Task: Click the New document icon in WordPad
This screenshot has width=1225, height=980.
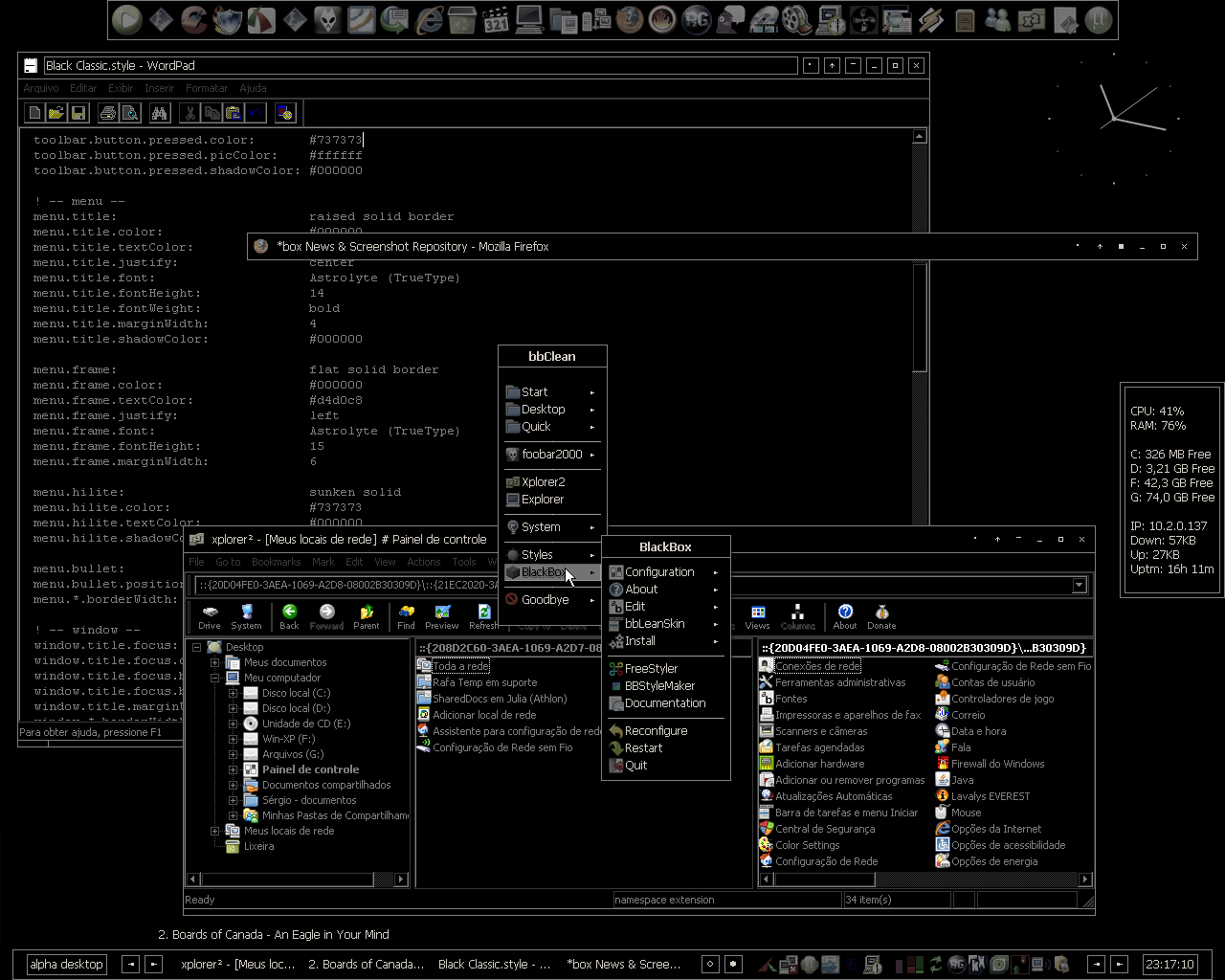Action: click(35, 113)
